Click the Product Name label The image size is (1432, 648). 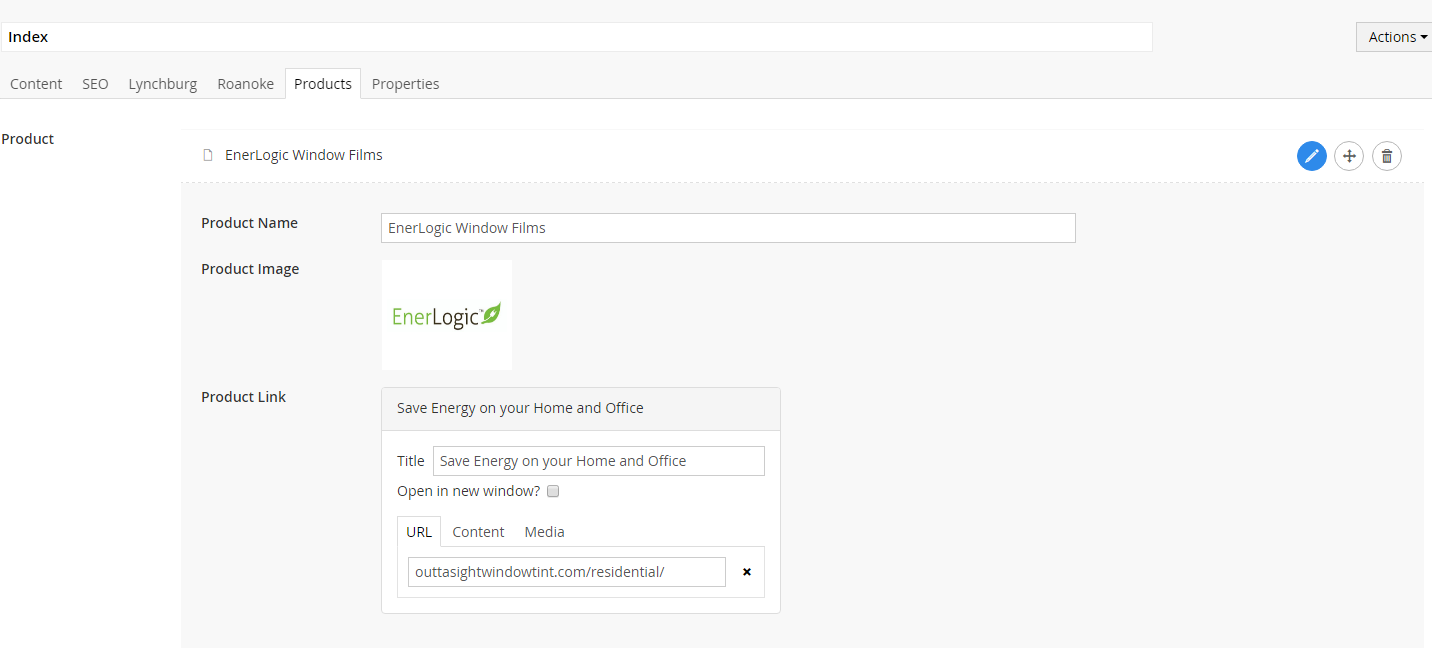pos(249,223)
